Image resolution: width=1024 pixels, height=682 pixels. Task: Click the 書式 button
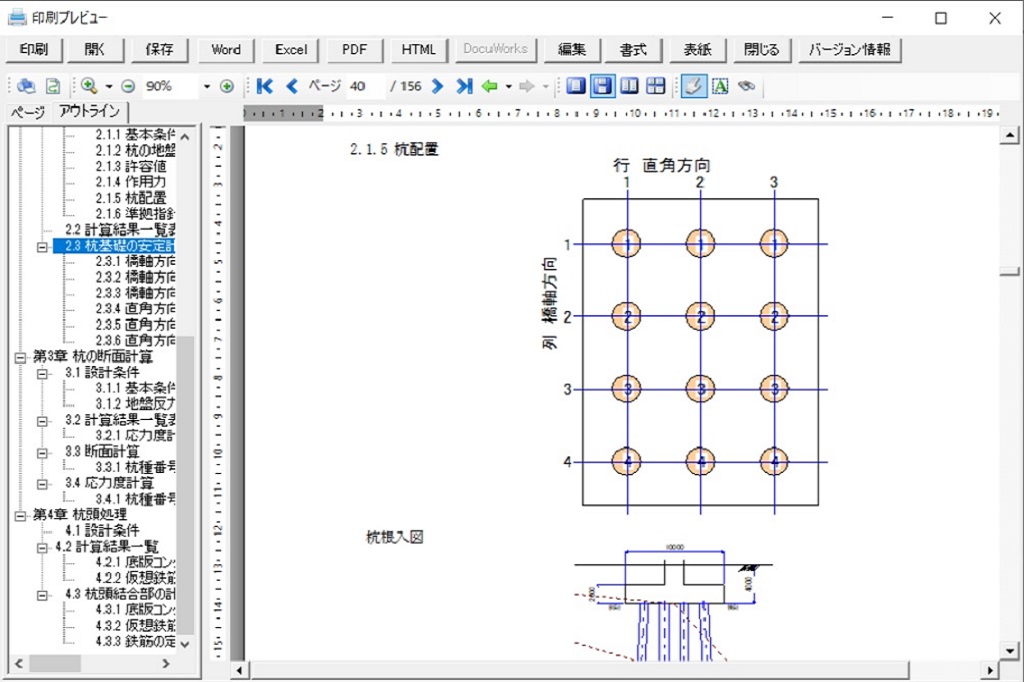(633, 50)
